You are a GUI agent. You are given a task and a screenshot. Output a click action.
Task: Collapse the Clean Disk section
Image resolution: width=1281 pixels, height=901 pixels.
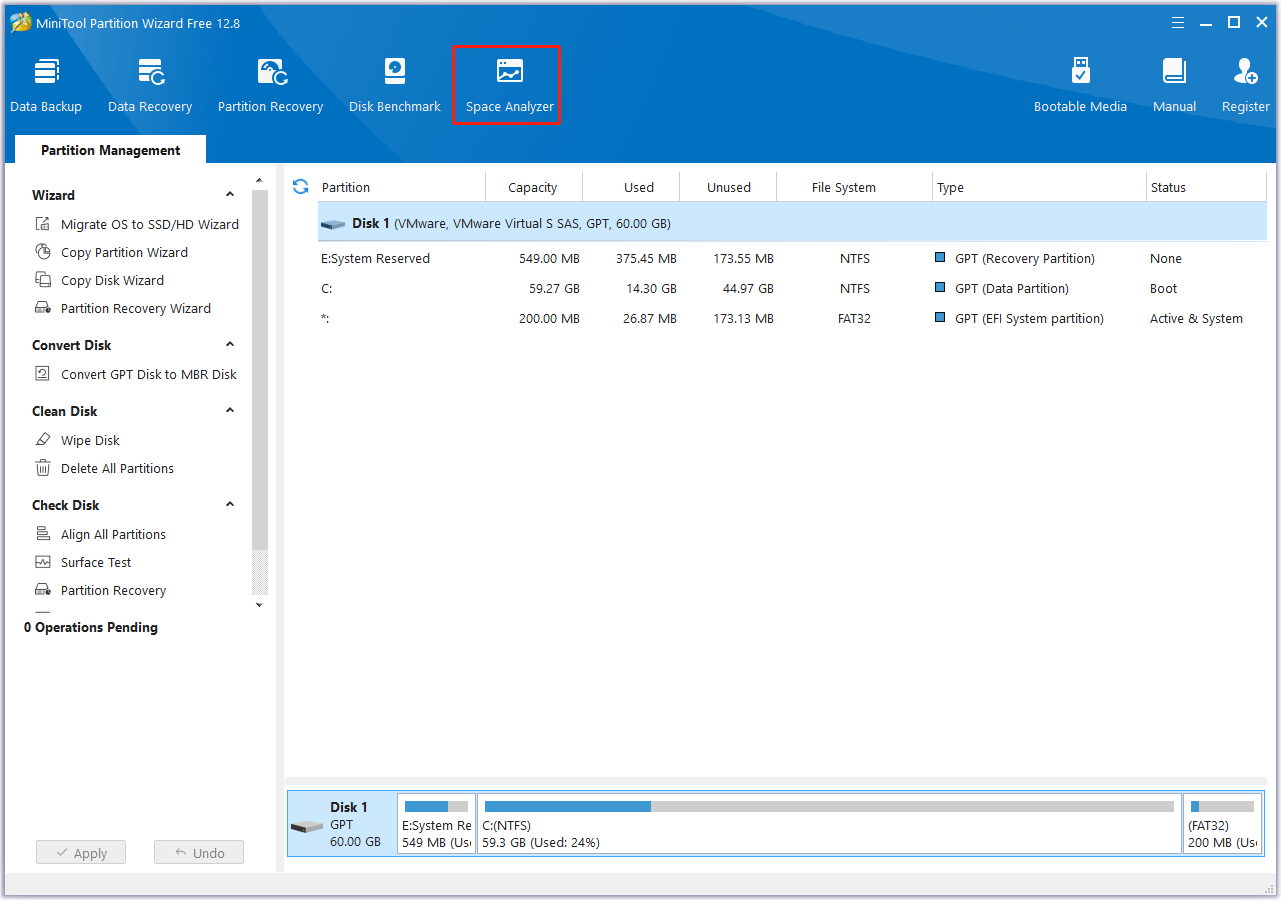(x=230, y=411)
